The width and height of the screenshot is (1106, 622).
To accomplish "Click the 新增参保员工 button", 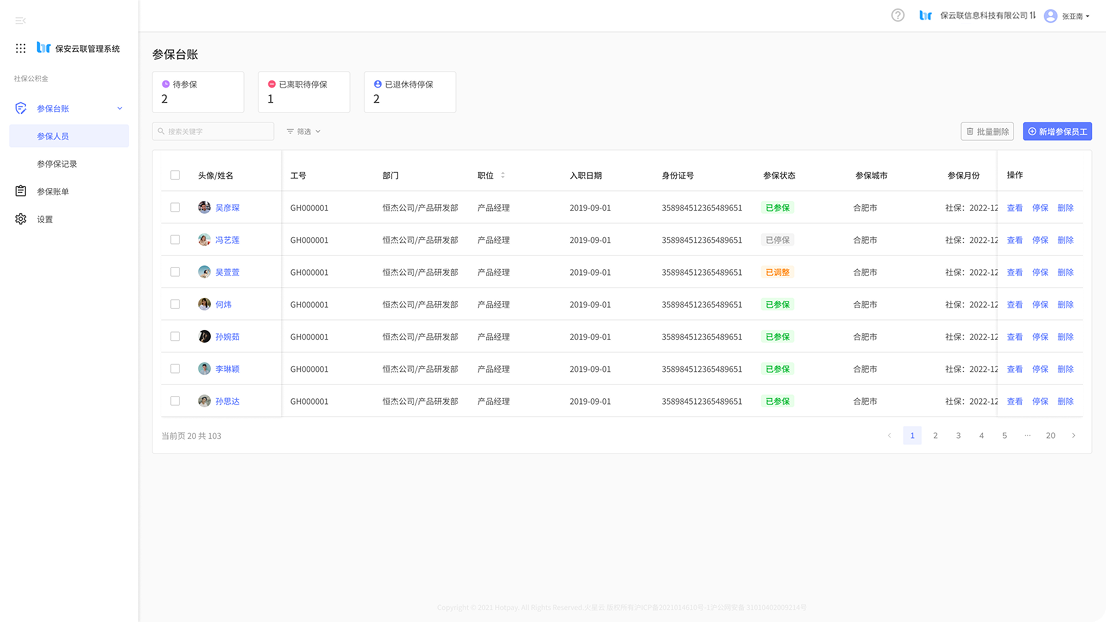I will pos(1057,131).
